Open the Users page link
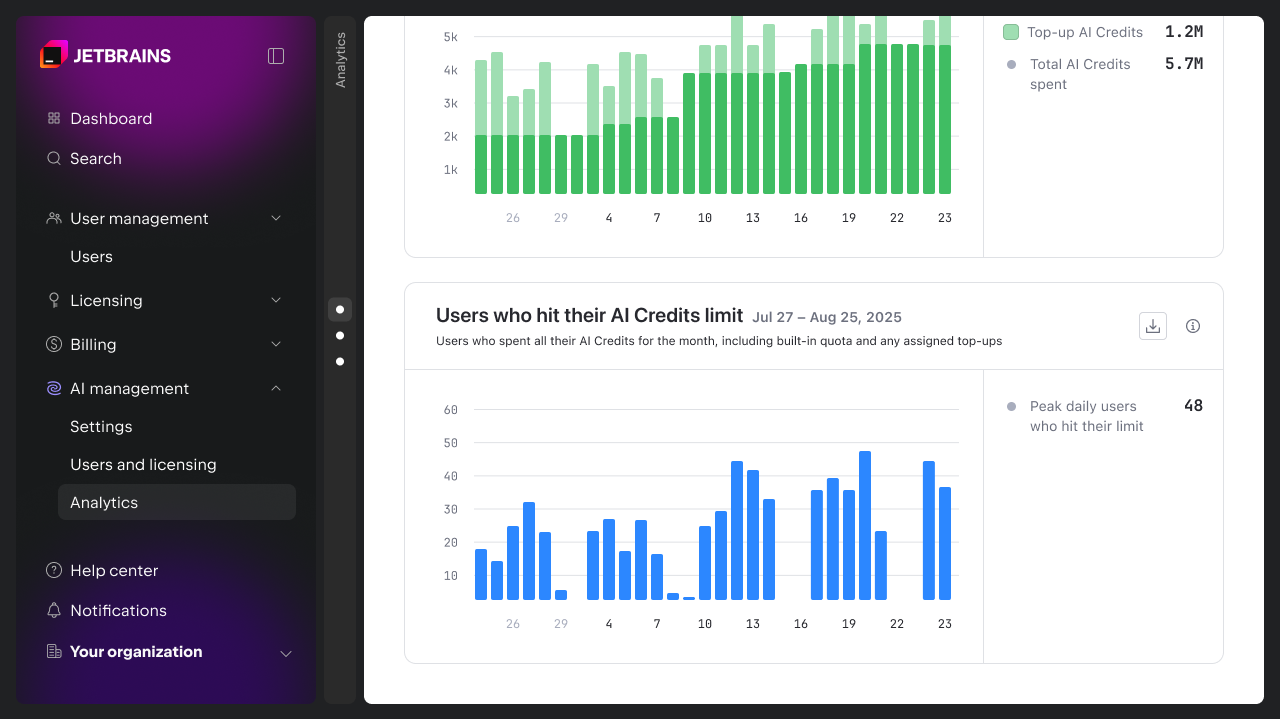1280x719 pixels. point(91,256)
